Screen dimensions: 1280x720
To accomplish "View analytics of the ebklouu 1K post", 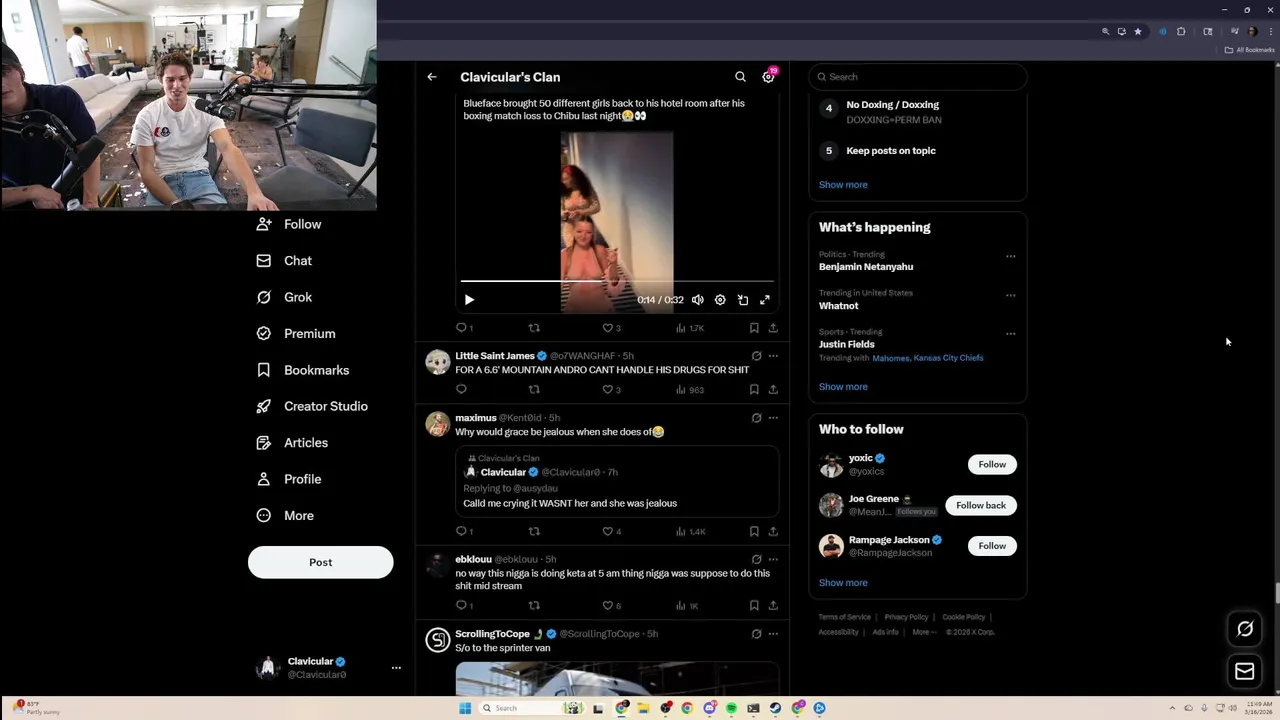I will click(688, 606).
